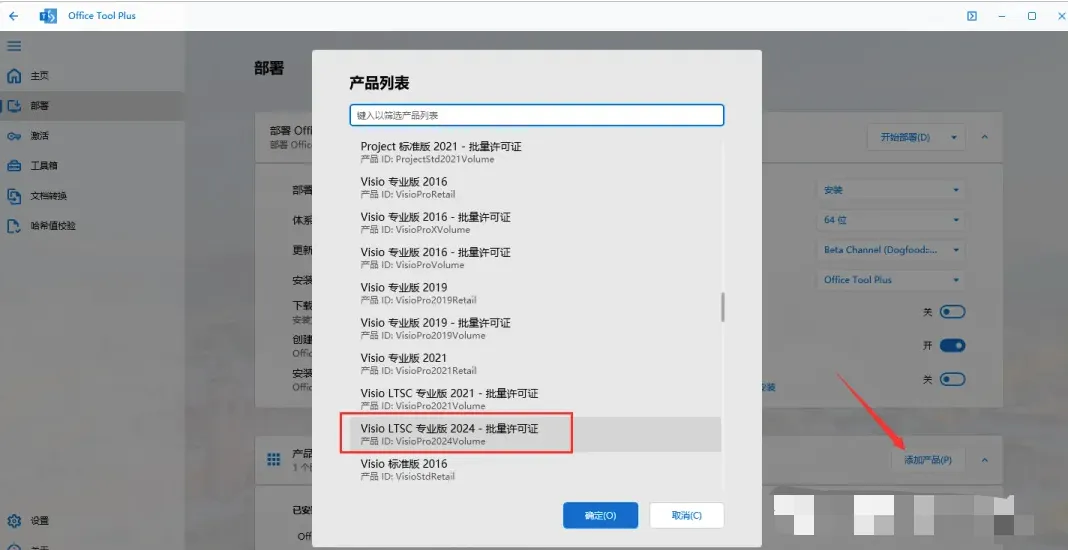The image size is (1068, 550).
Task: Open the 主页 home page
Action: (x=92, y=76)
